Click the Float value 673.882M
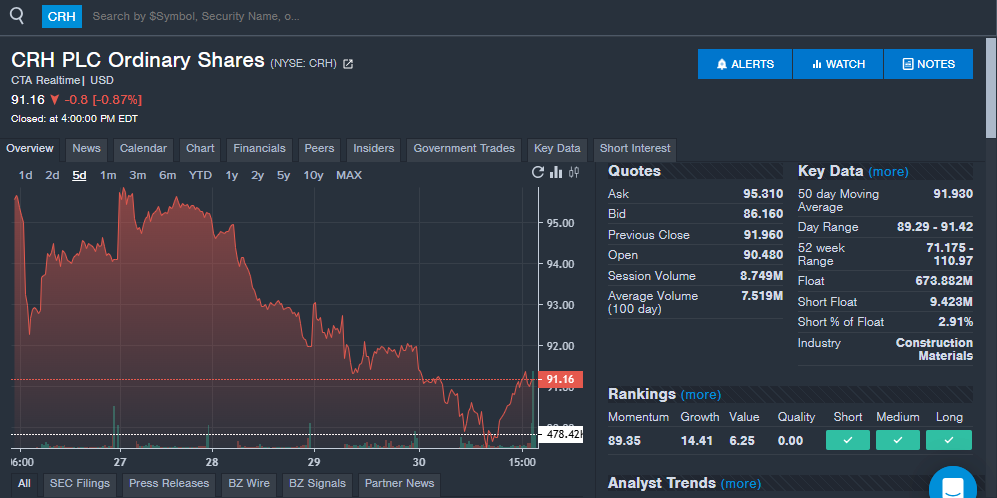 coord(944,281)
